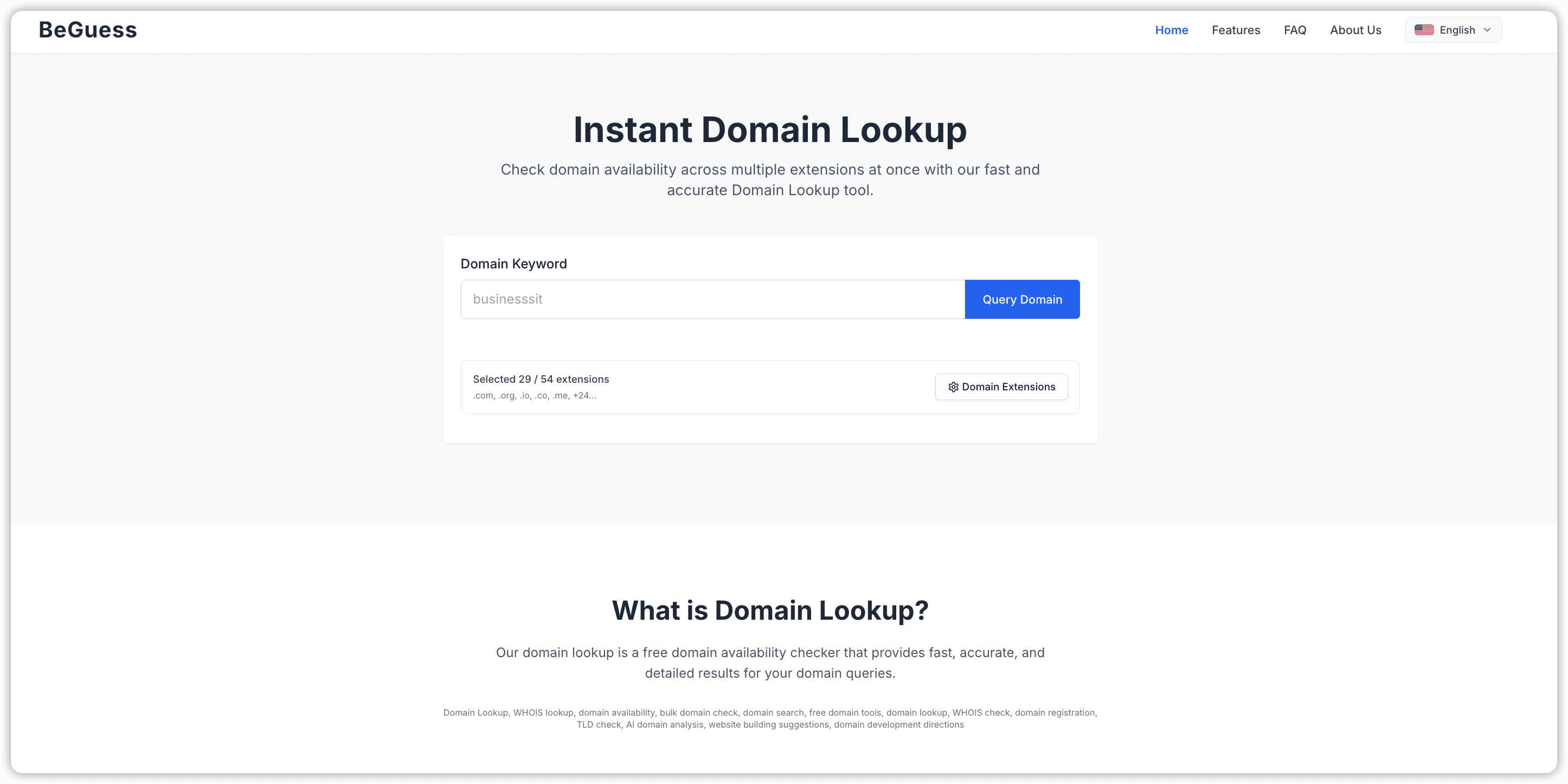
Task: Open the About Us page
Action: point(1355,30)
